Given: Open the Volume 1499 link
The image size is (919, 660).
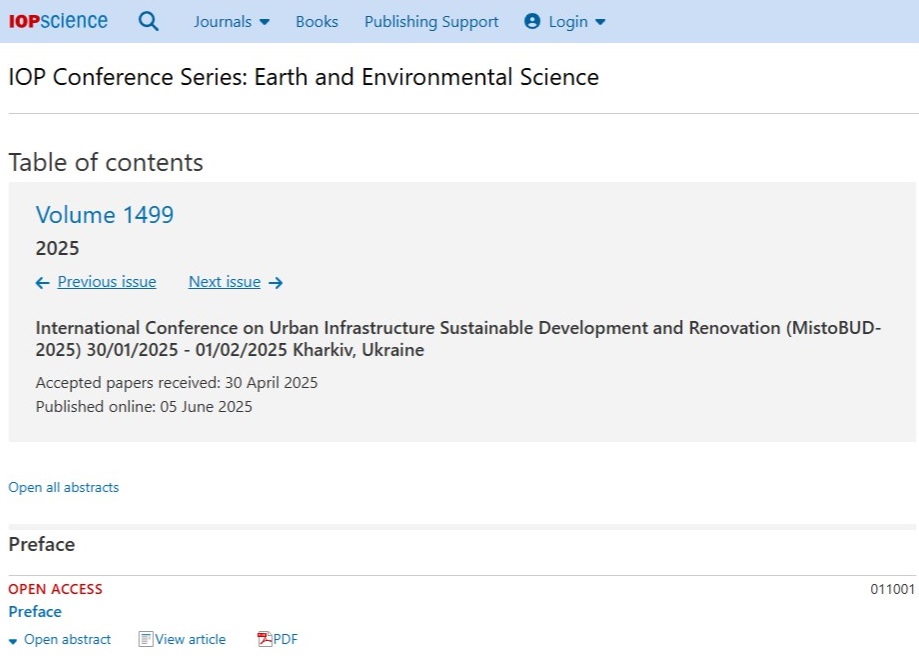Looking at the screenshot, I should pyautogui.click(x=104, y=215).
